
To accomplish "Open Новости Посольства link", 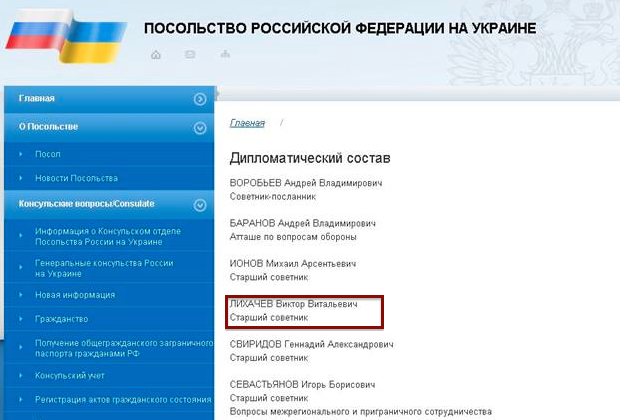I will pos(76,178).
